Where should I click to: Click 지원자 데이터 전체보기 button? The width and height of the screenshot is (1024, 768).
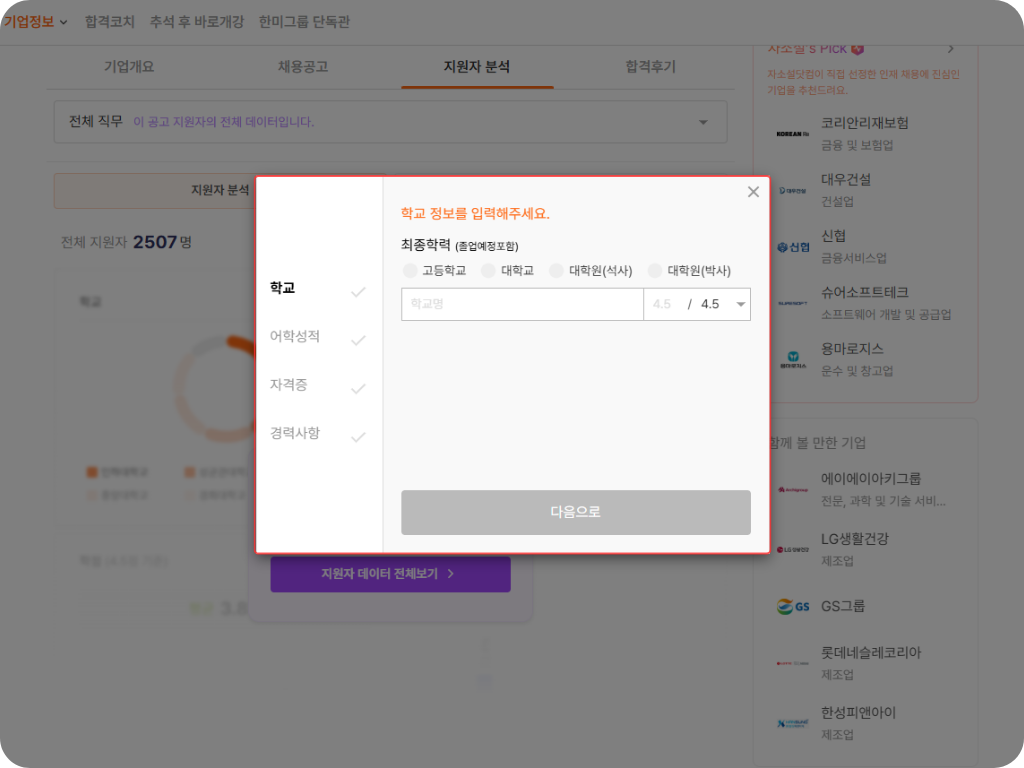[390, 574]
